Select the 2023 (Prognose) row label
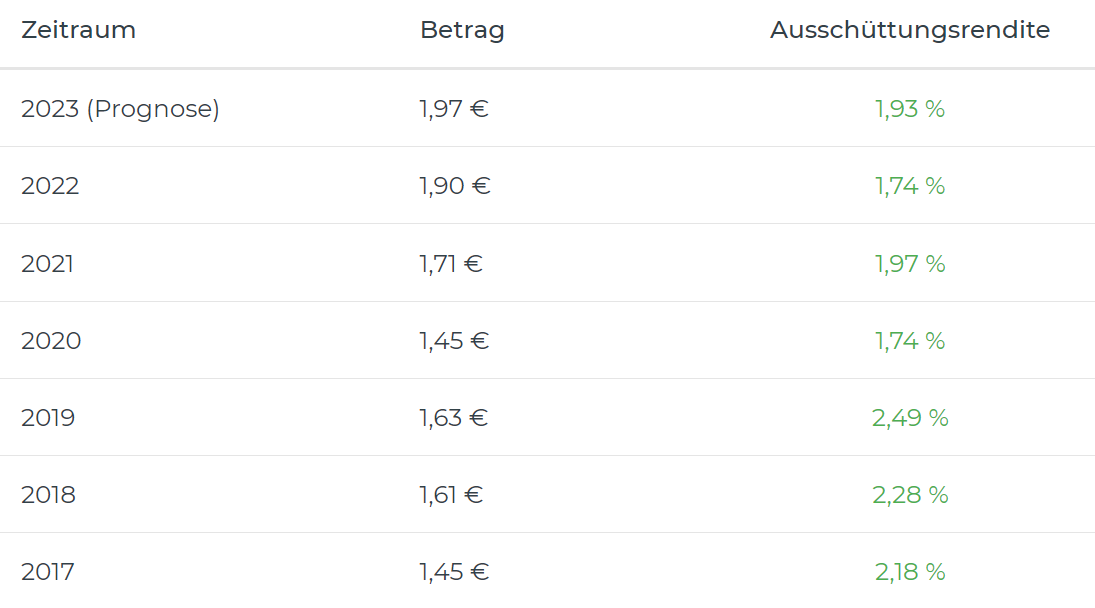1095x608 pixels. pyautogui.click(x=120, y=109)
